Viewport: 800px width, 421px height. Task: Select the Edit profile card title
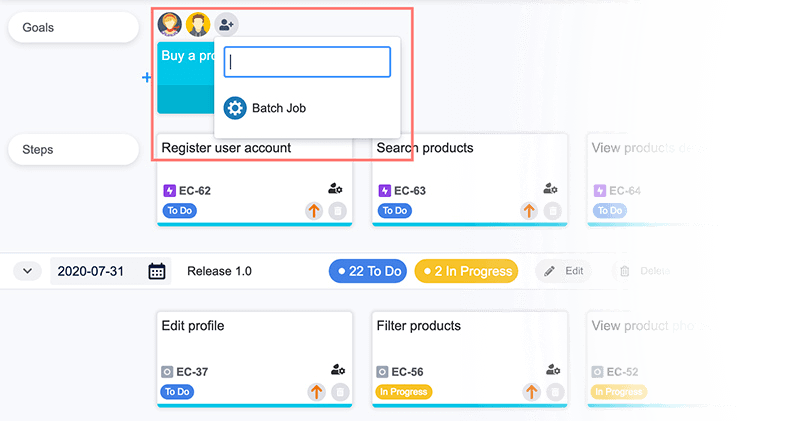tap(193, 326)
